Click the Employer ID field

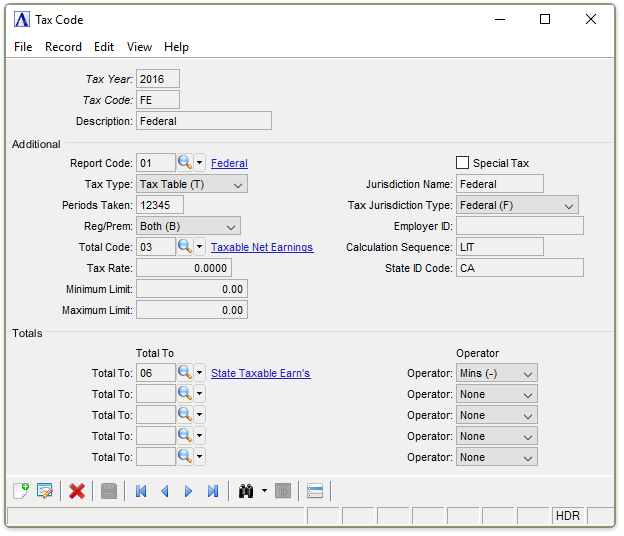pyautogui.click(x=519, y=226)
